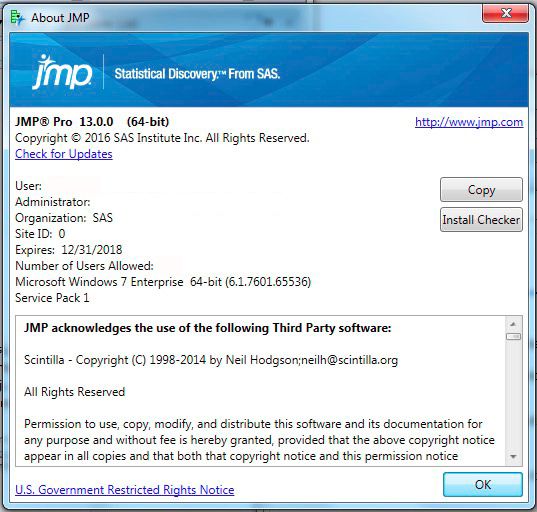The image size is (537, 512).
Task: Click the JMP logo in the banner
Action: coord(62,72)
